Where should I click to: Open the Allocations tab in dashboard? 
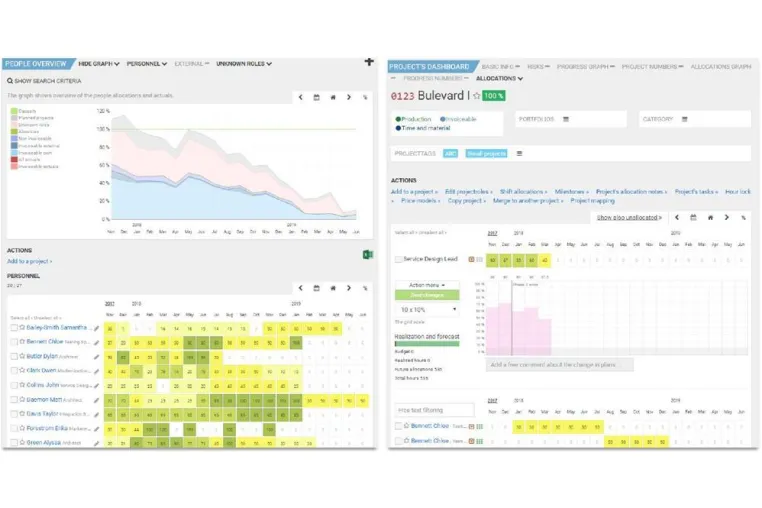coord(499,78)
